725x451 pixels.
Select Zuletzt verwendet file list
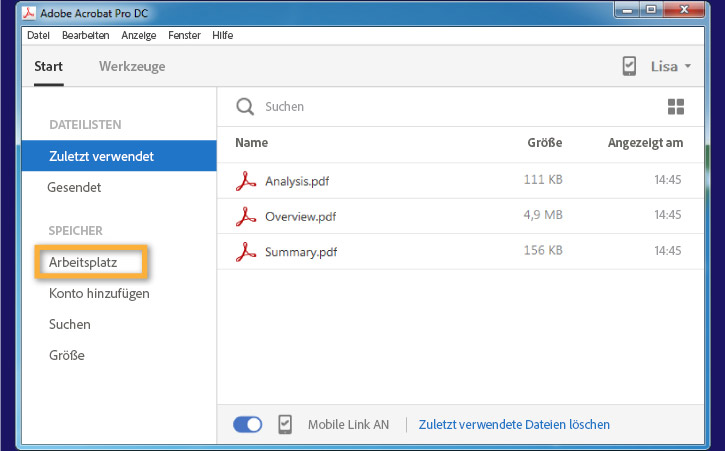point(119,156)
